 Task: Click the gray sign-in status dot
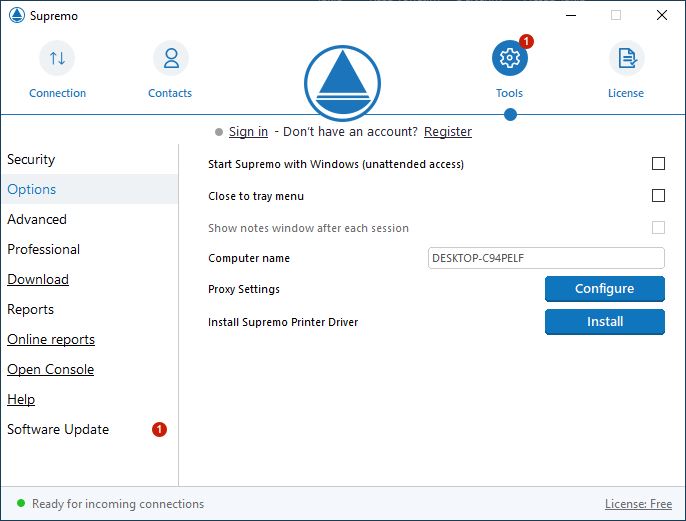[219, 132]
